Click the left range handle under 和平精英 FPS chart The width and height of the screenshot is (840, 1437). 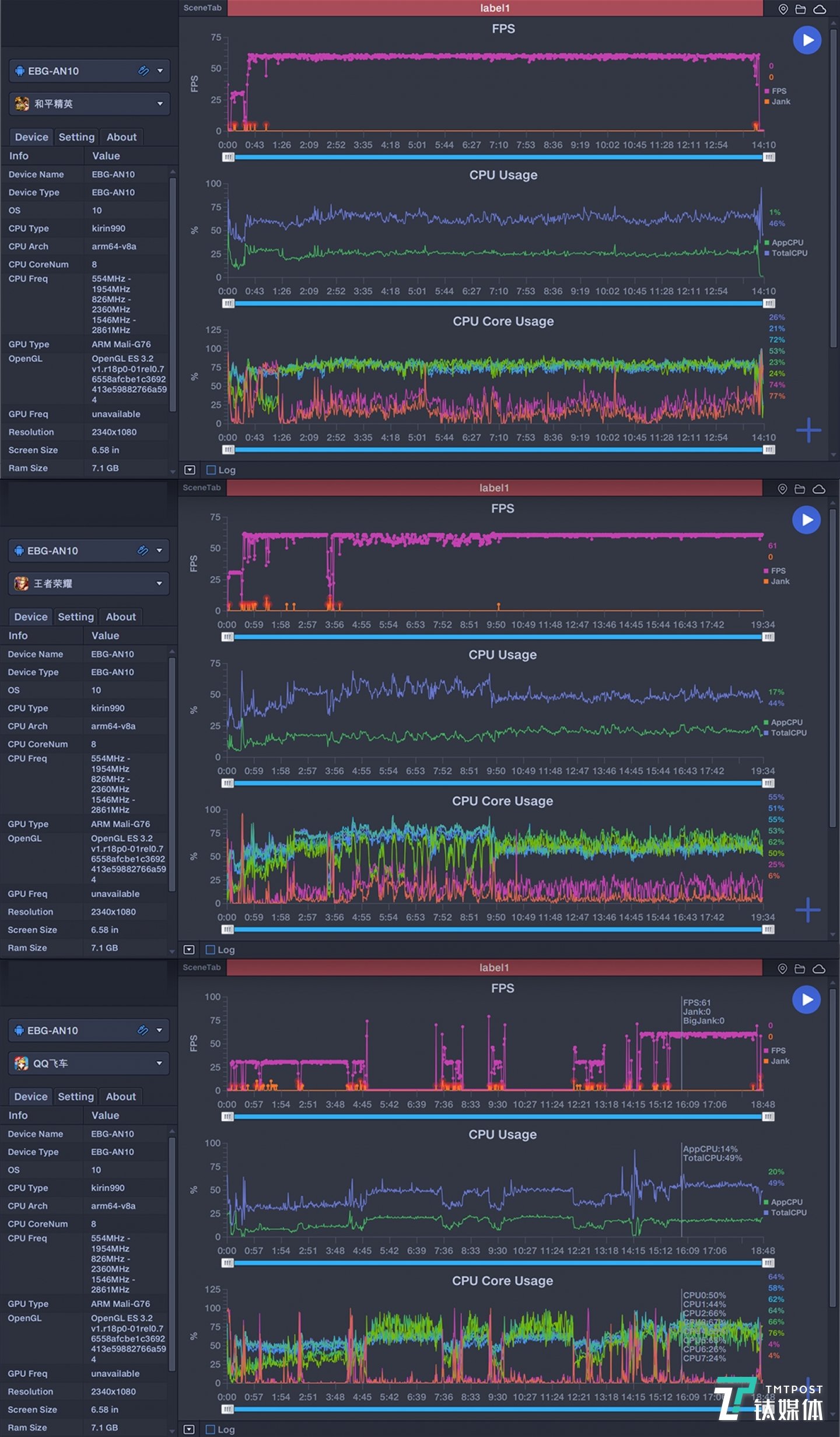[x=228, y=157]
